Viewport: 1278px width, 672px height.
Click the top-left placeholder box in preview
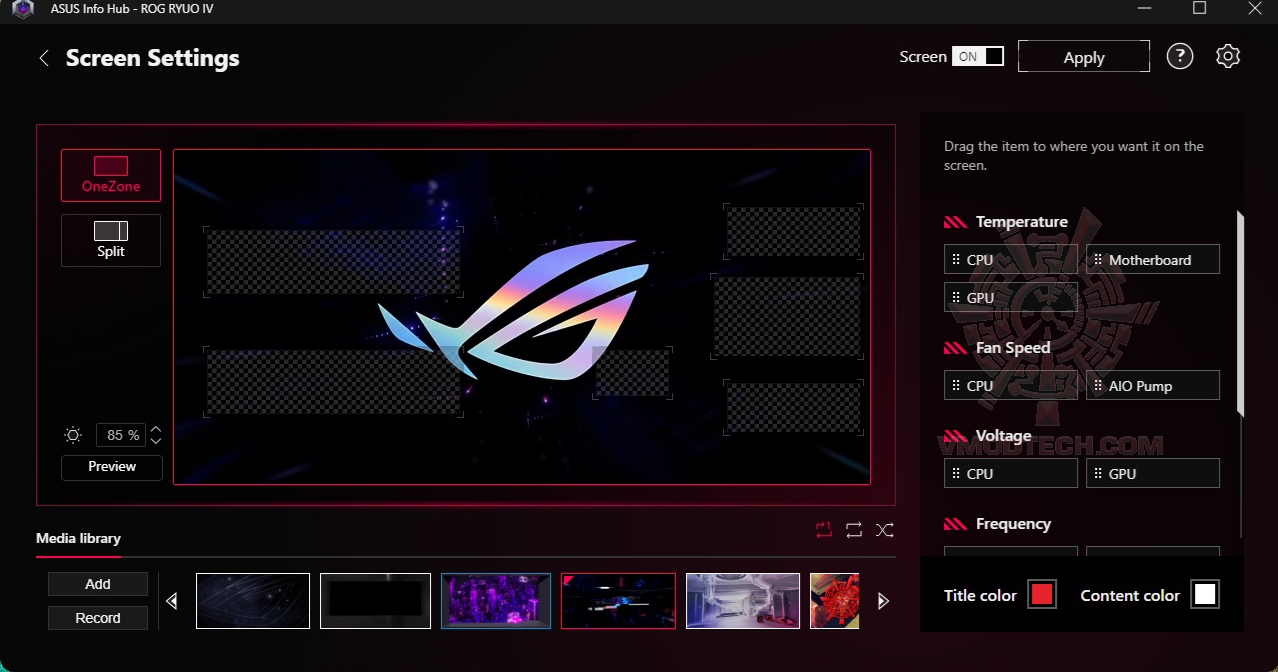coord(333,261)
